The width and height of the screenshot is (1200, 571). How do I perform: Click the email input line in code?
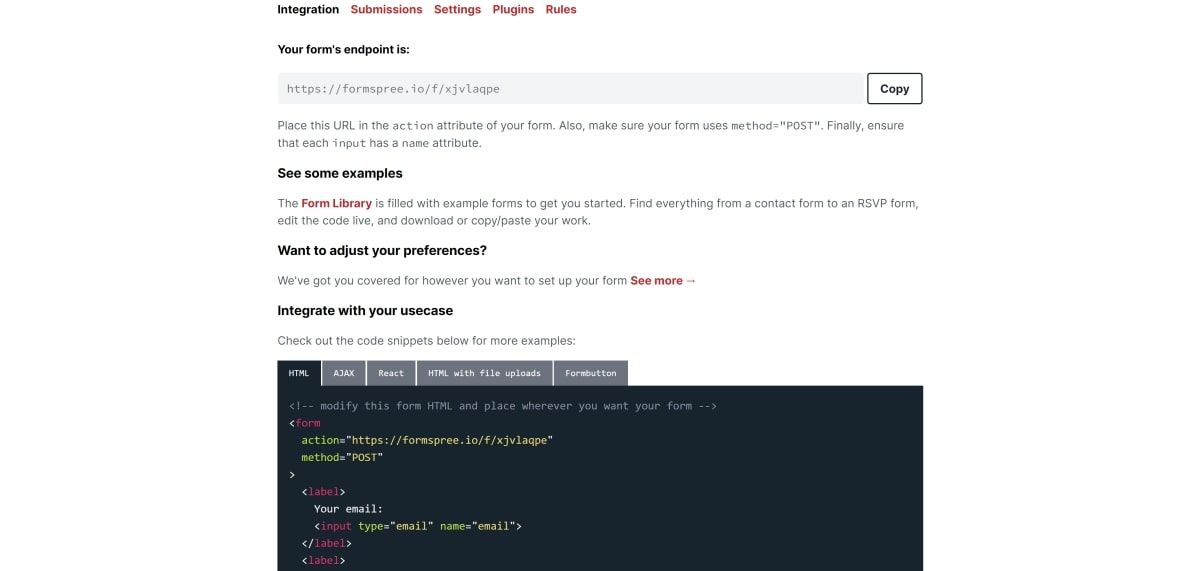coord(417,525)
